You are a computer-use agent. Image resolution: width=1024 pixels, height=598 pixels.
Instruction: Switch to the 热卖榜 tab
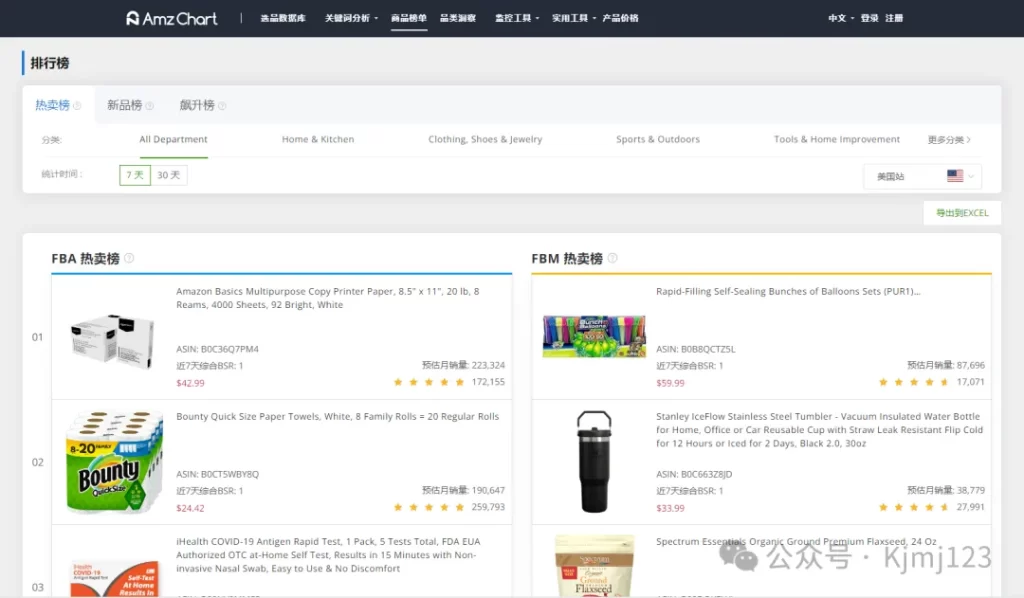point(52,105)
